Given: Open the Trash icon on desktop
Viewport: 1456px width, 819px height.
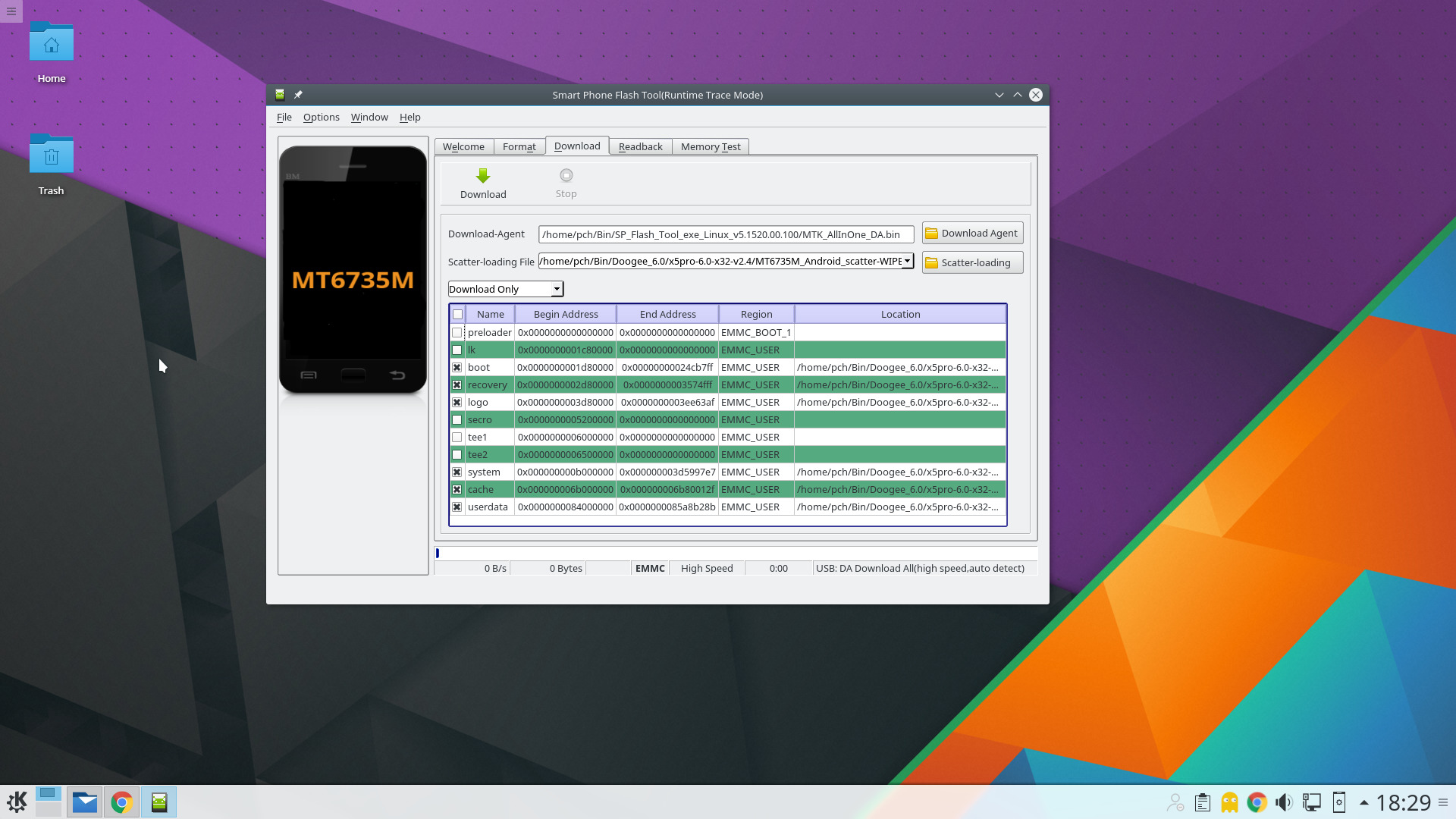Looking at the screenshot, I should pyautogui.click(x=52, y=165).
